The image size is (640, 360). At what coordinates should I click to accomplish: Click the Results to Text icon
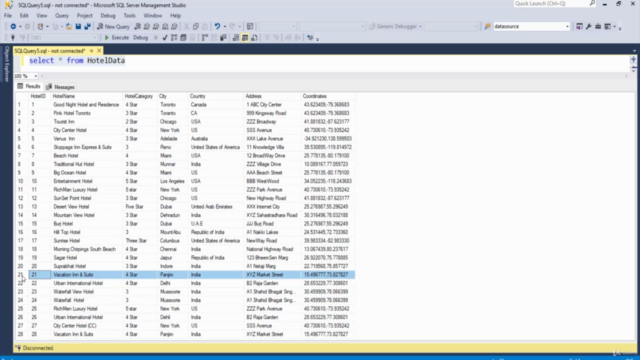[236, 38]
